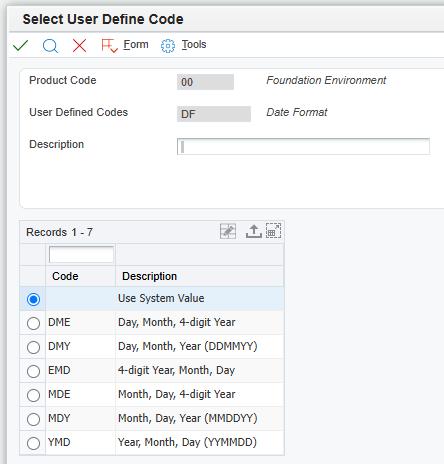Click the MDY code cell
Screen dimensions: 444x464
pos(80,419)
